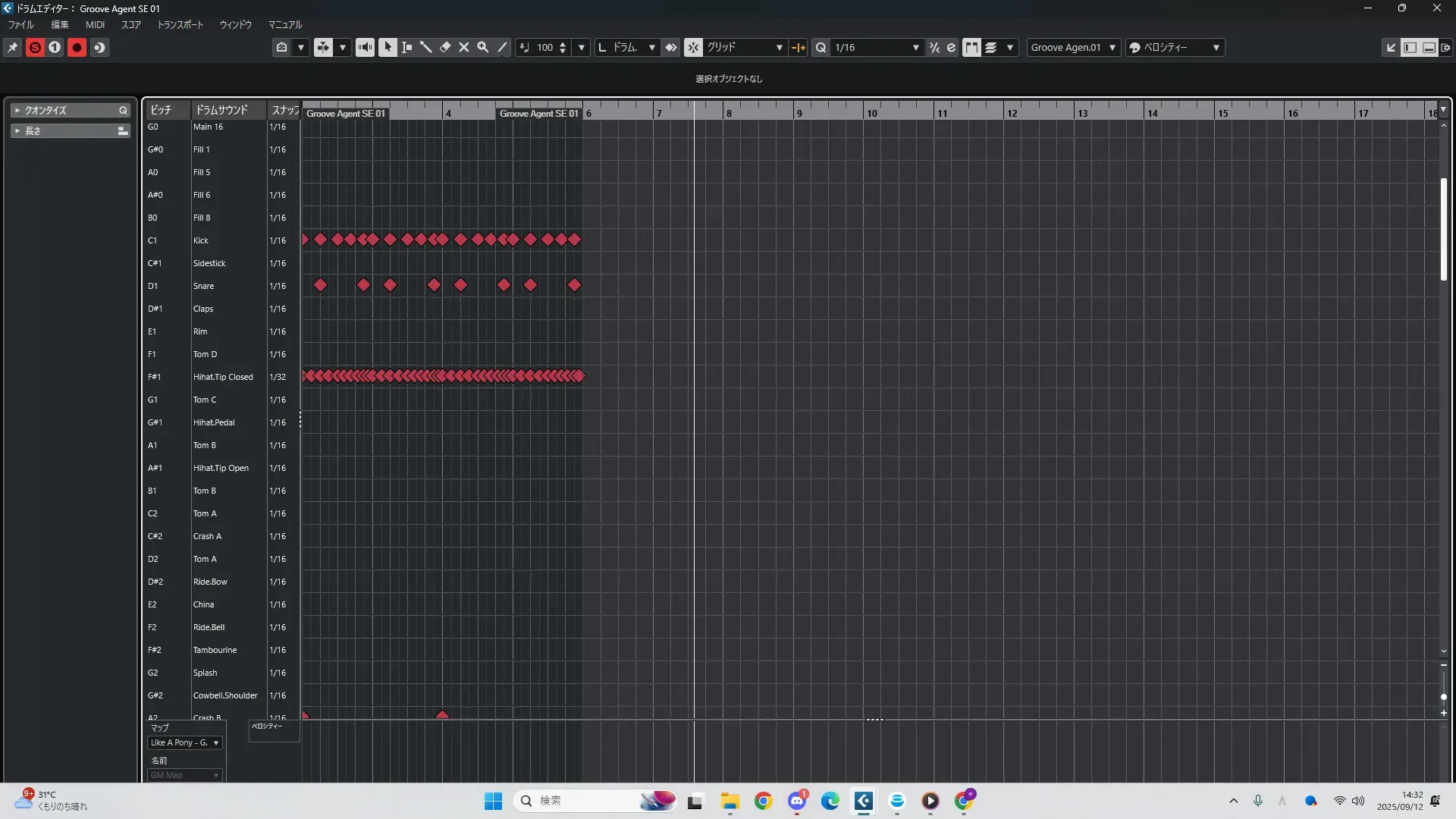Select the Drumstick tool
1456x819 pixels.
click(x=425, y=47)
